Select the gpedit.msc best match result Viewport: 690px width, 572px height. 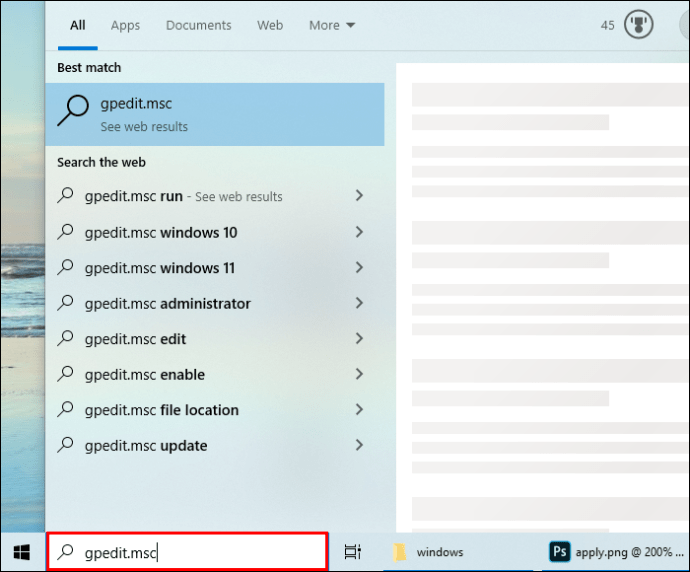(215, 114)
